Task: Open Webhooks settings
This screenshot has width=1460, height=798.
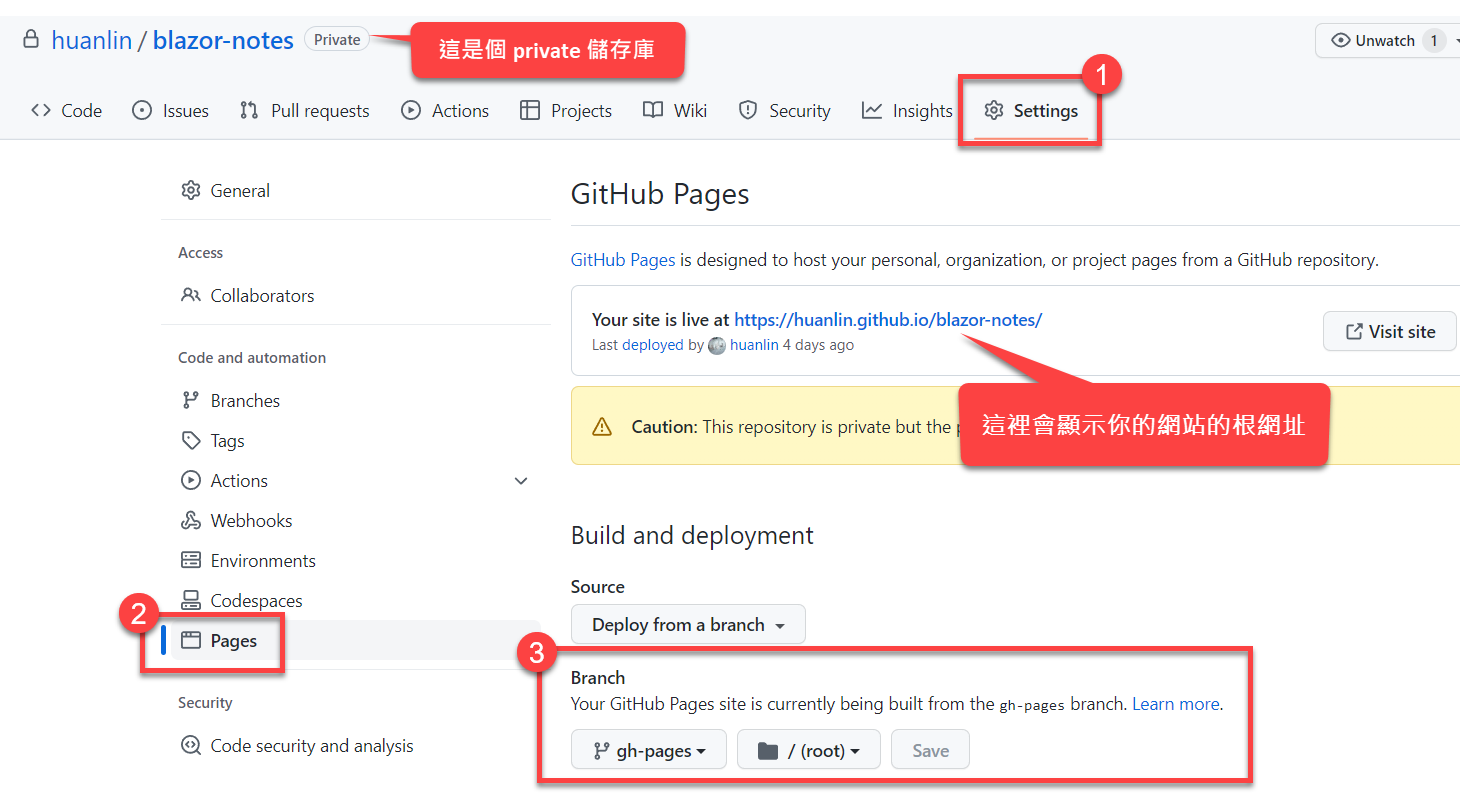Action: 251,520
